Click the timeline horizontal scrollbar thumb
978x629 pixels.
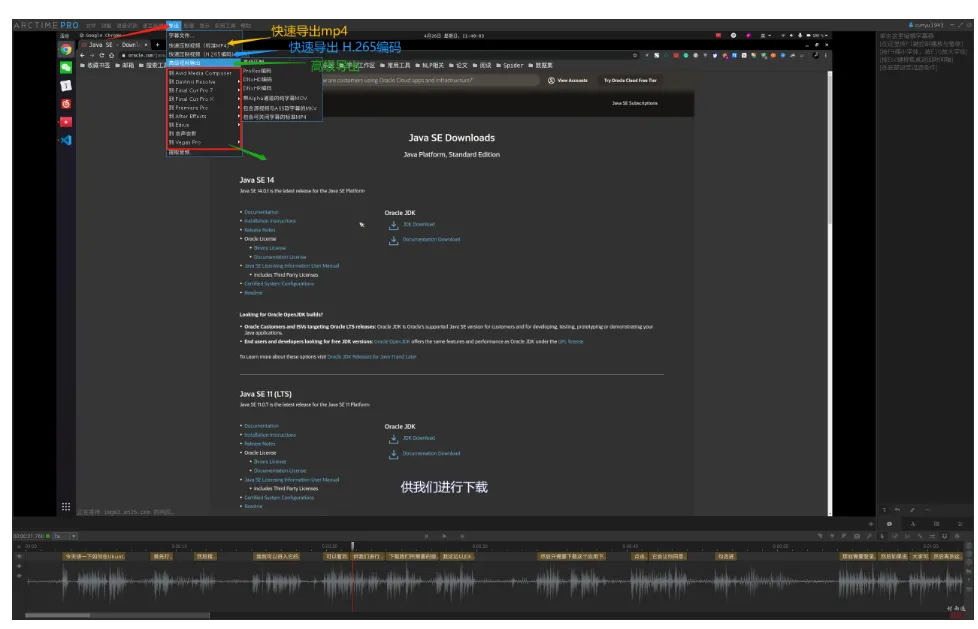[x=57, y=615]
